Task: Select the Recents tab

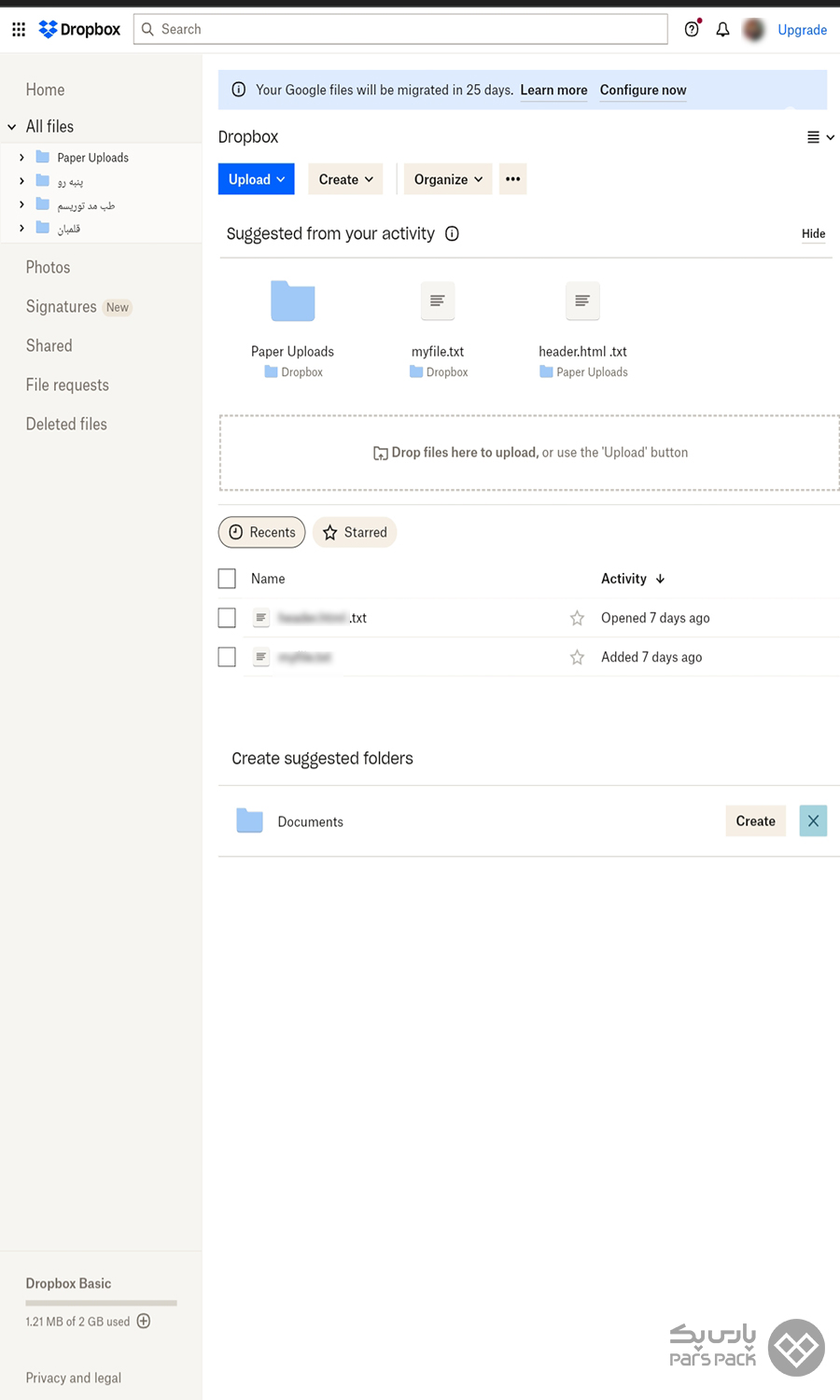Action: (x=262, y=532)
